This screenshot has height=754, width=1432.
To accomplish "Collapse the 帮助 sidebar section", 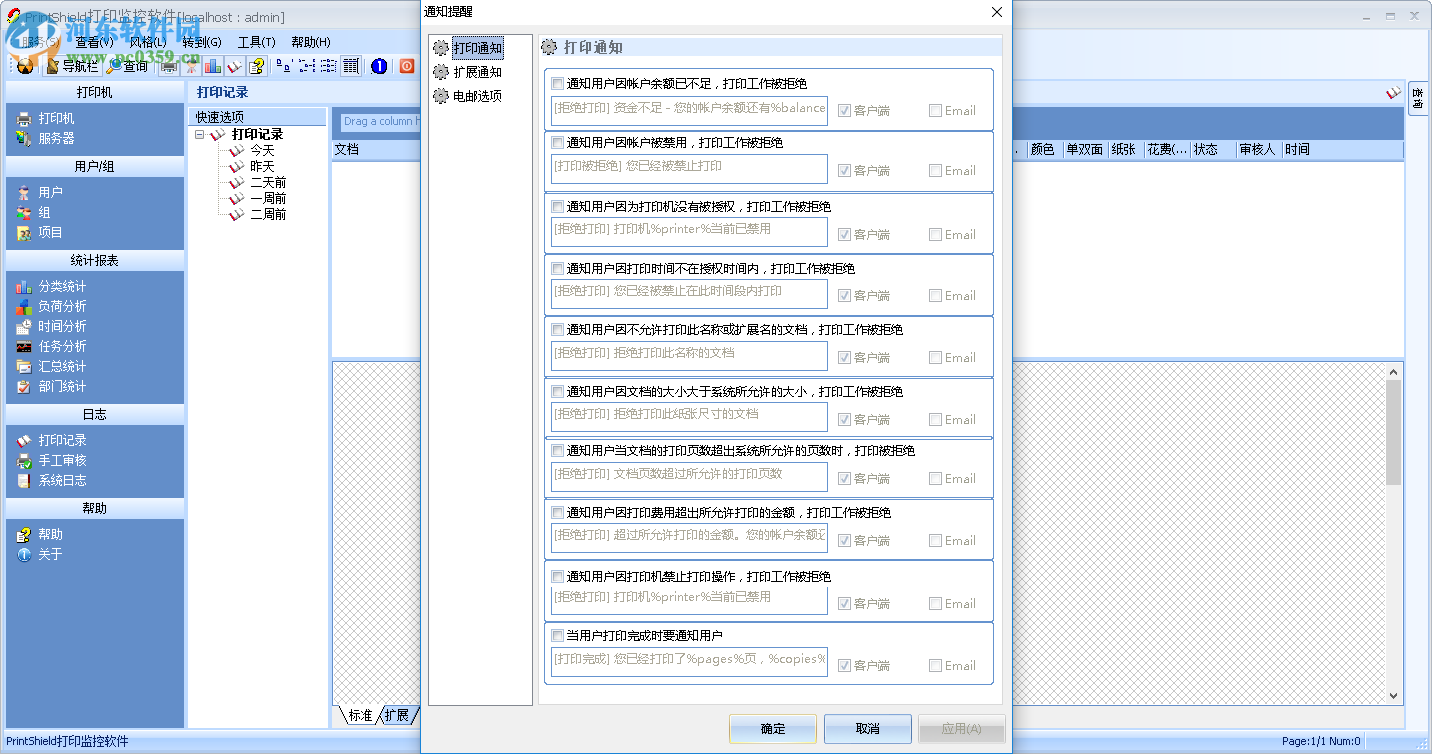I will click(x=94, y=508).
